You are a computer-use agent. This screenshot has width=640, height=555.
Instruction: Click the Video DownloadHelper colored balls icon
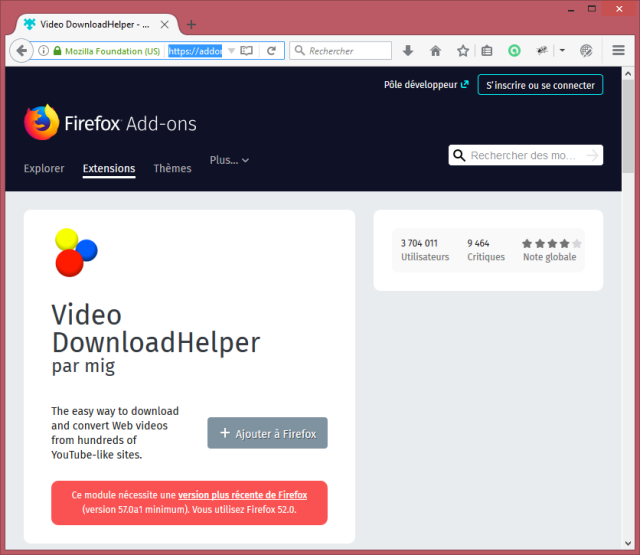tap(76, 252)
